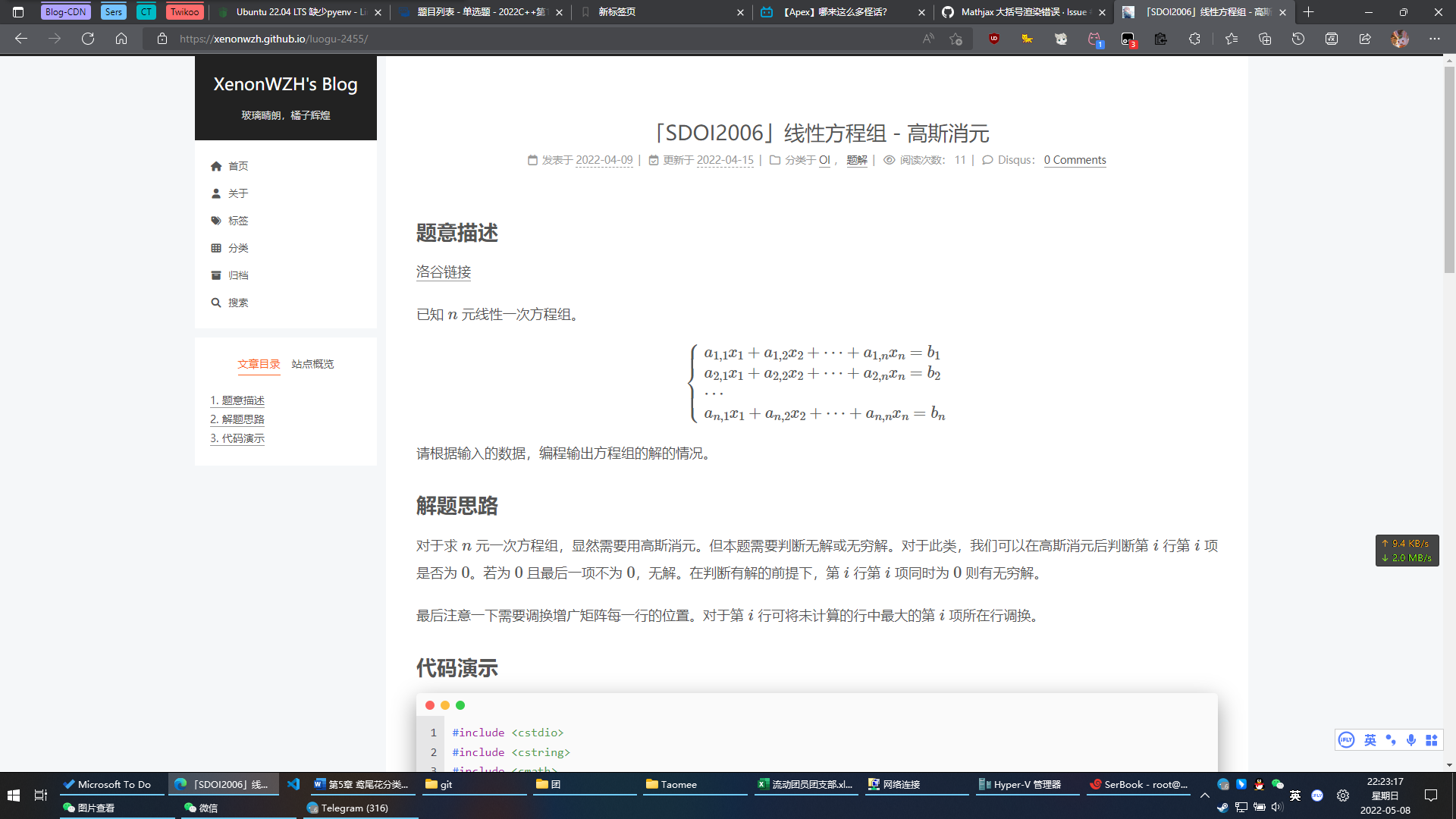Open the Edge three-dot settings menu

(1433, 38)
